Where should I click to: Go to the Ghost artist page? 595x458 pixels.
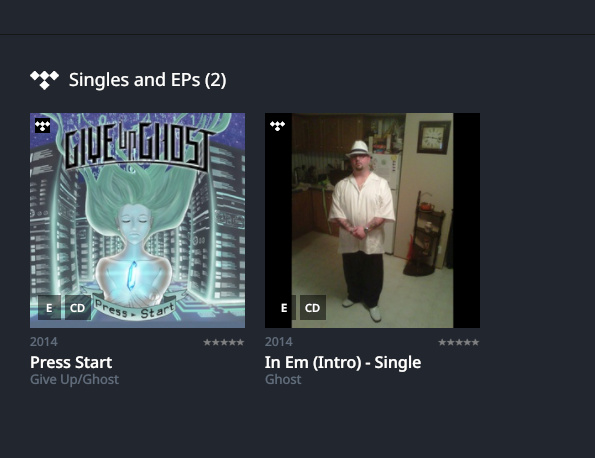283,379
